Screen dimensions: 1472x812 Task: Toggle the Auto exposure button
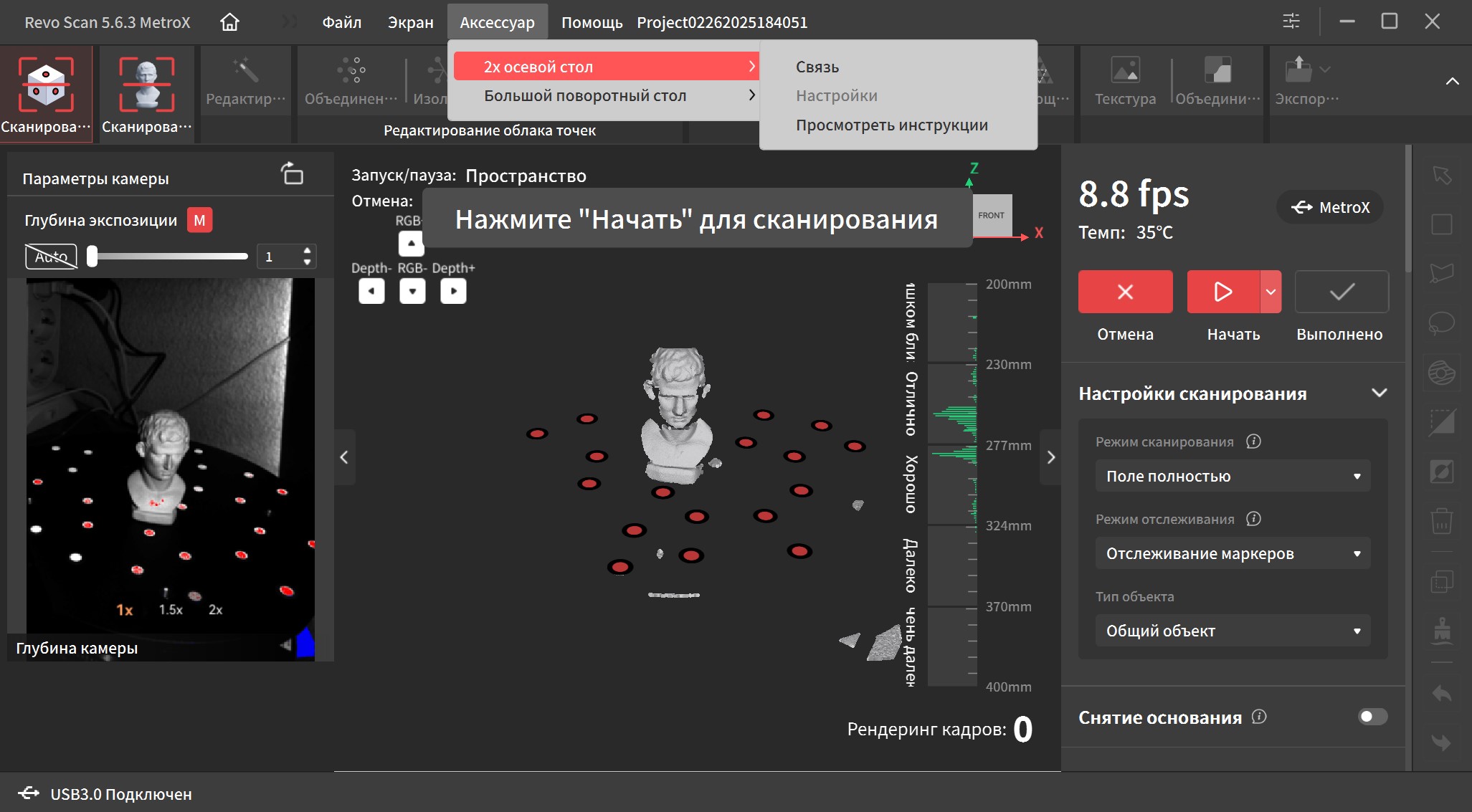point(51,256)
